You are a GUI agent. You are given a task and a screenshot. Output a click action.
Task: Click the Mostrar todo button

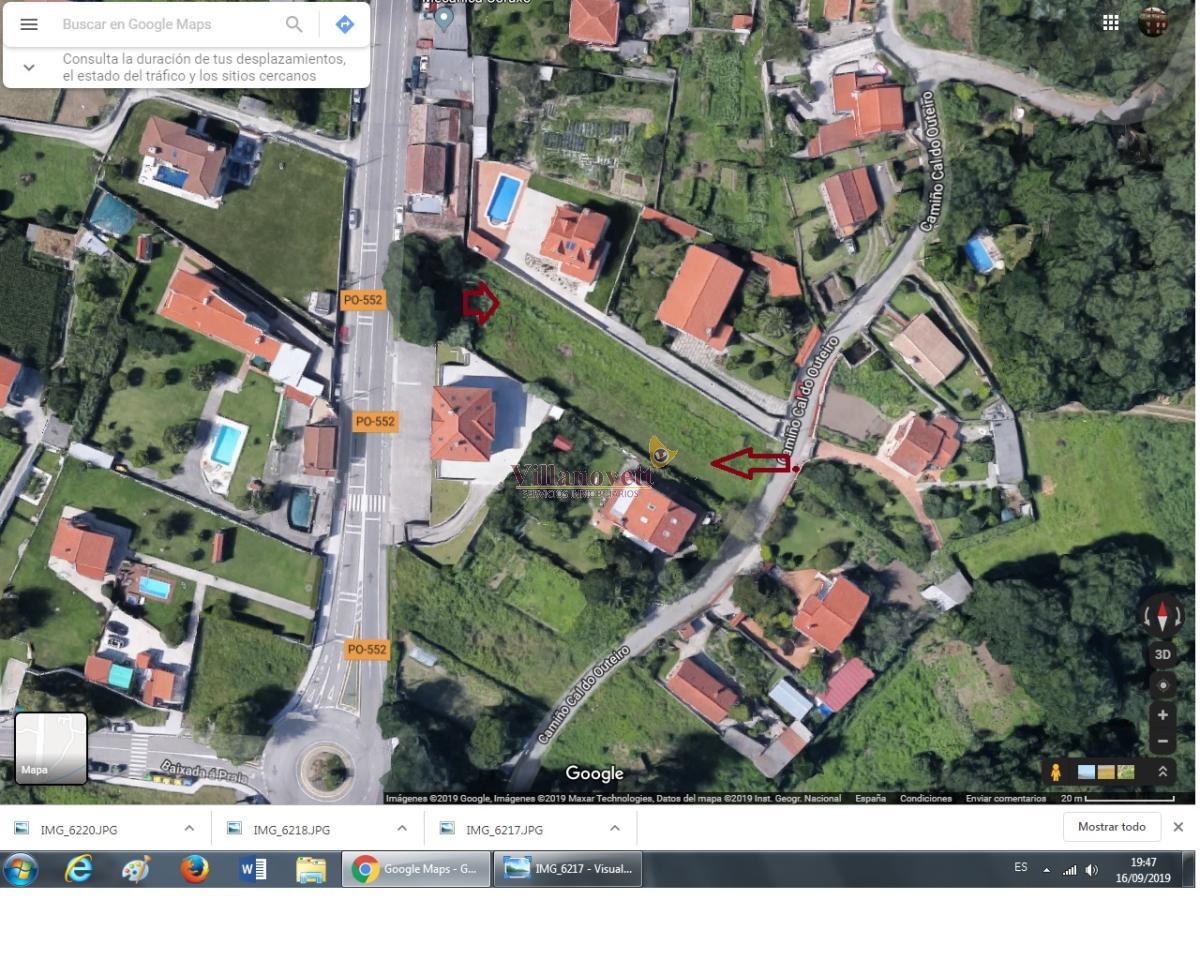tap(1111, 827)
